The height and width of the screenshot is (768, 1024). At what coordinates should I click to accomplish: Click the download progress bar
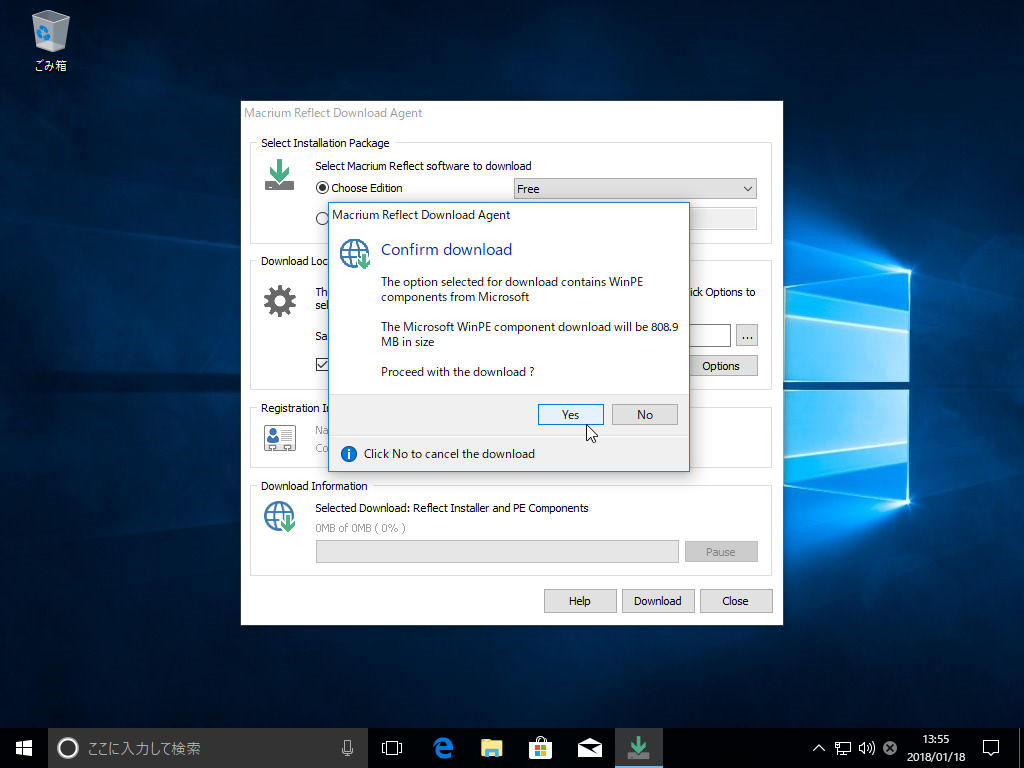tap(497, 551)
